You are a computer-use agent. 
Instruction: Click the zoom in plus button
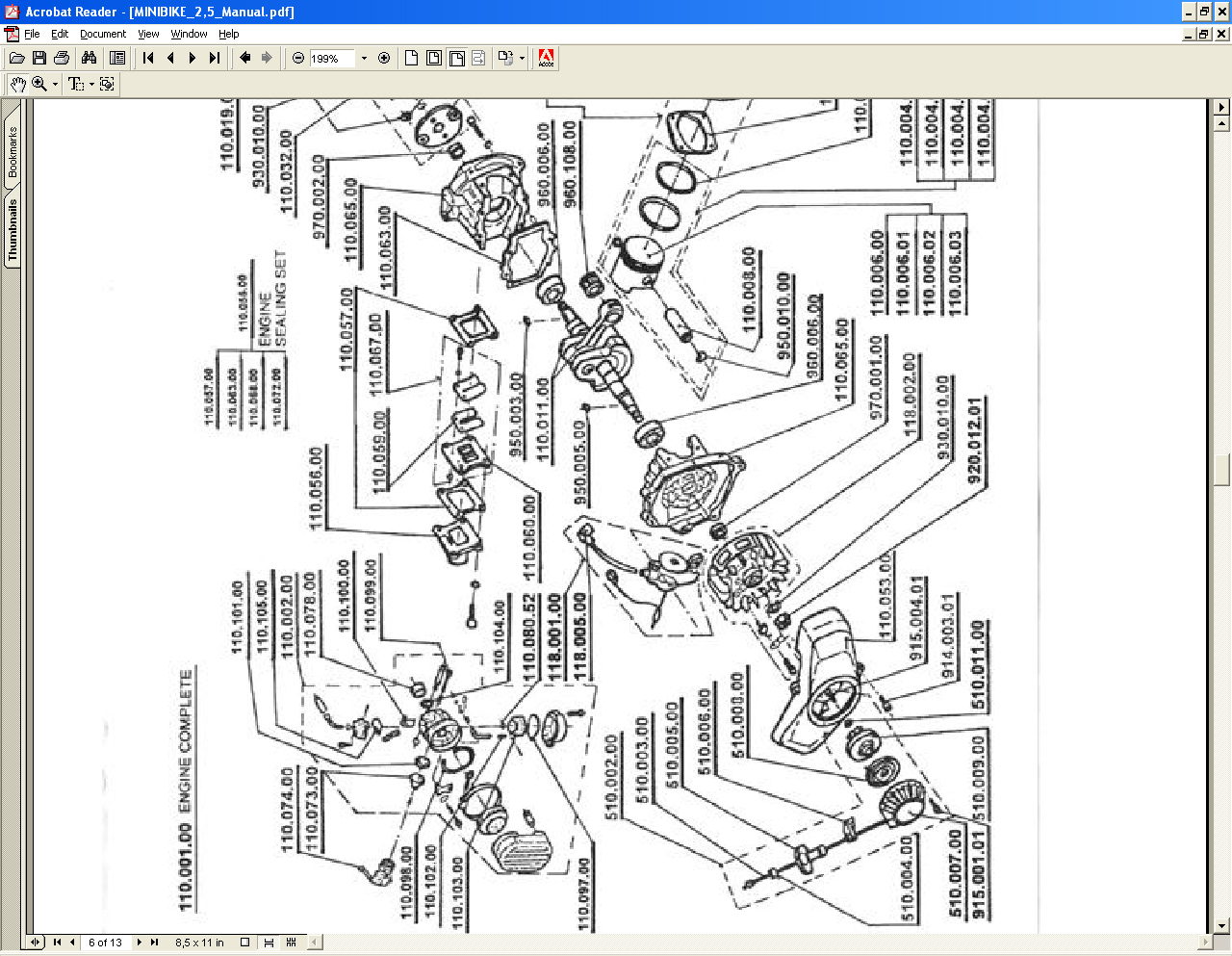384,58
